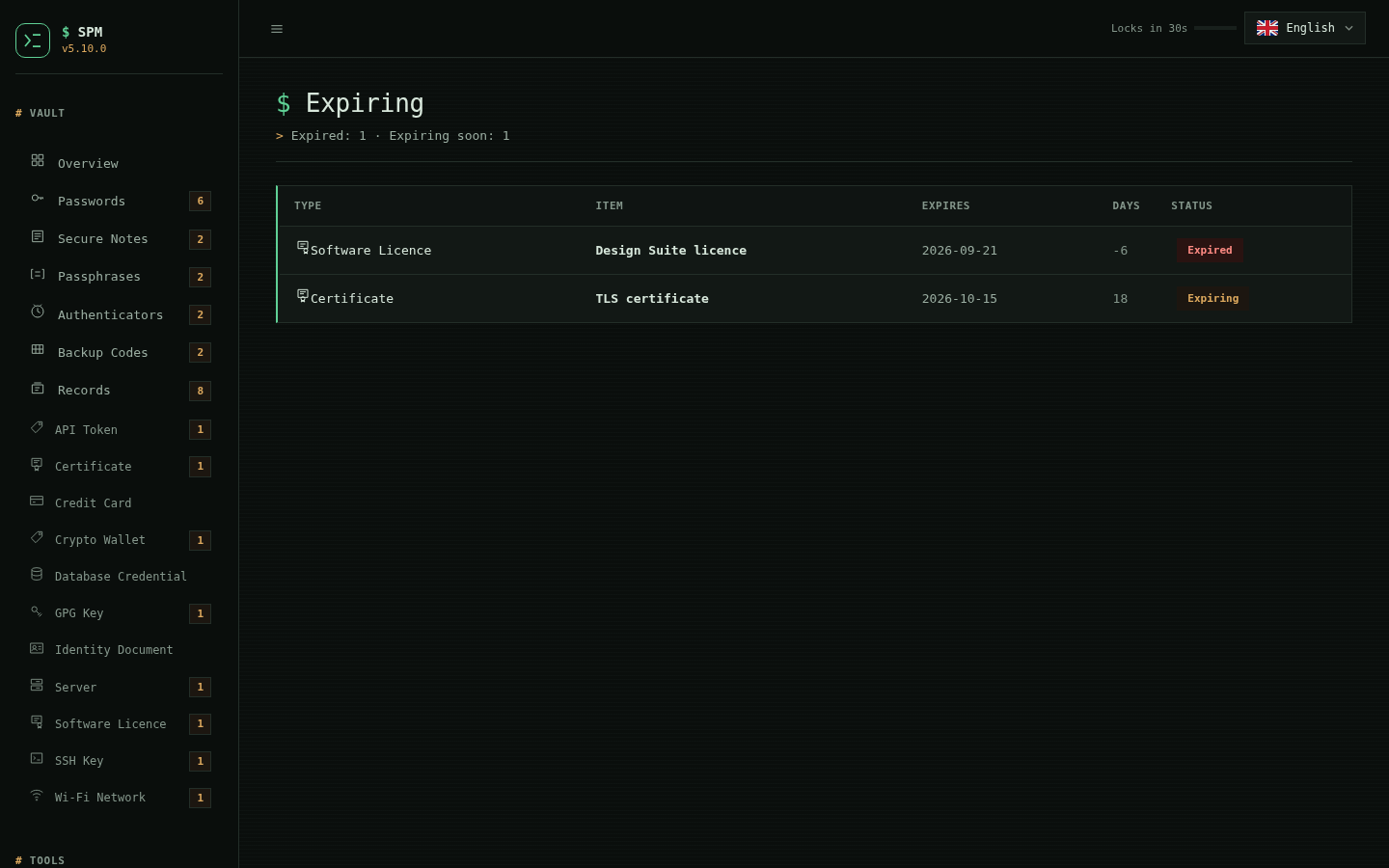The width and height of the screenshot is (1389, 868).
Task: Open the Design Suite licence item
Action: click(670, 251)
